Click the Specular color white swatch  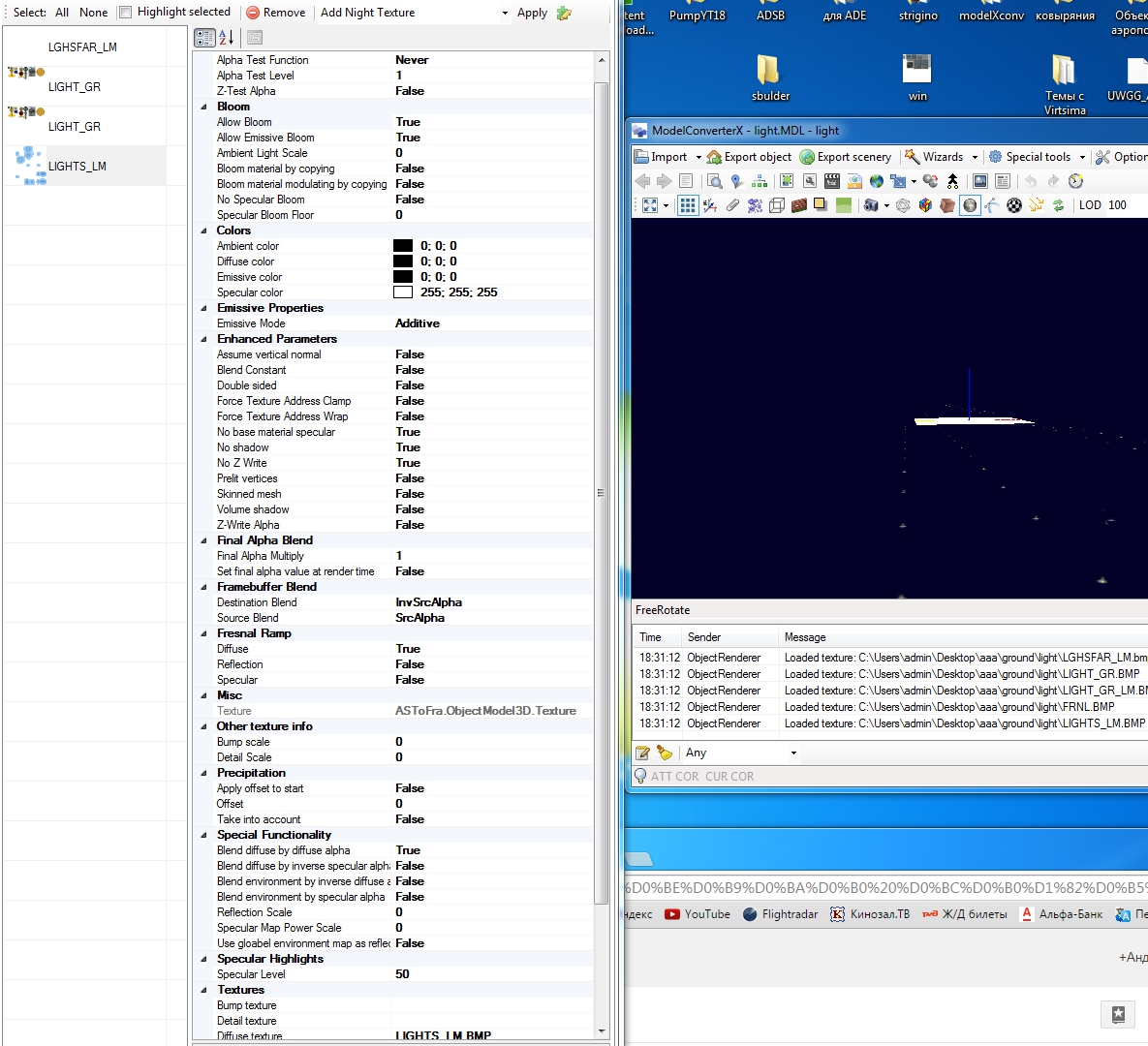pyautogui.click(x=403, y=292)
